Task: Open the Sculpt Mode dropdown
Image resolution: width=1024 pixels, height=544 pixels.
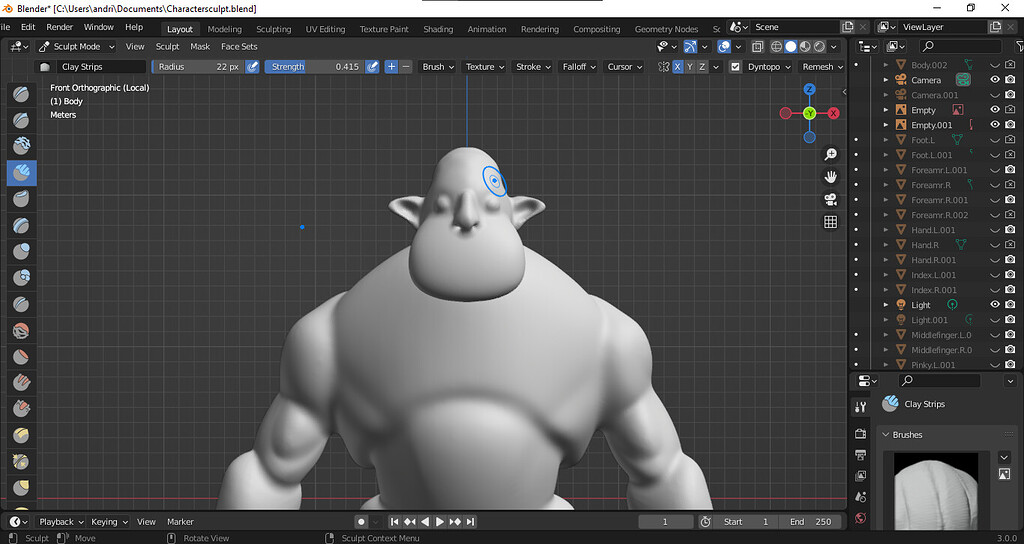Action: coord(76,46)
